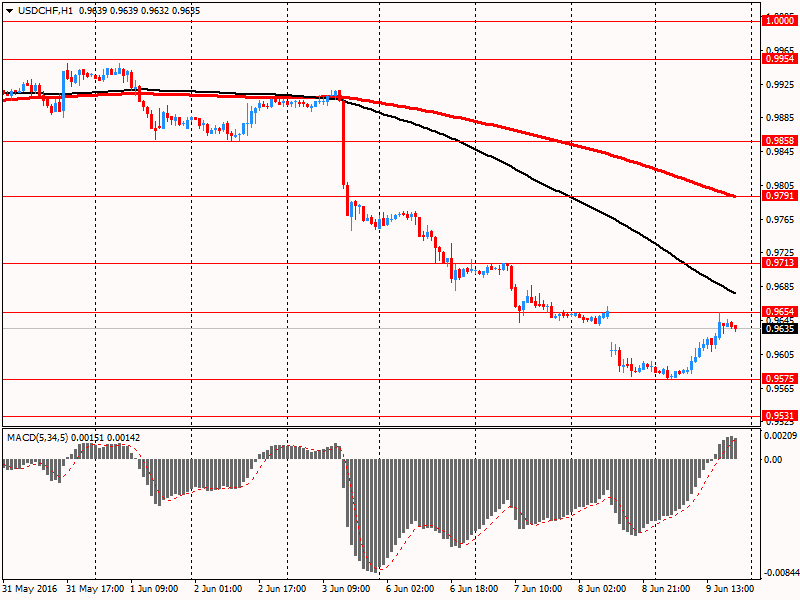Image resolution: width=800 pixels, height=600 pixels.
Task: Click the 31 May 17:00 time label
Action: (95, 589)
